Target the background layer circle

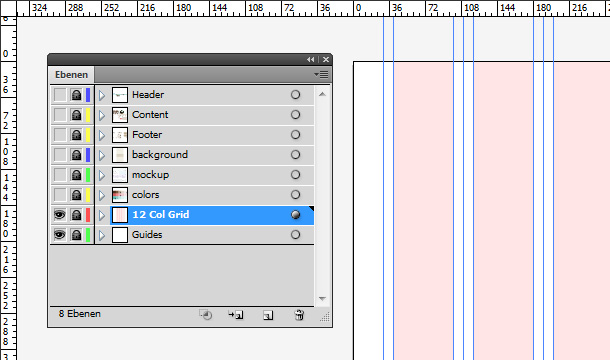tap(295, 155)
